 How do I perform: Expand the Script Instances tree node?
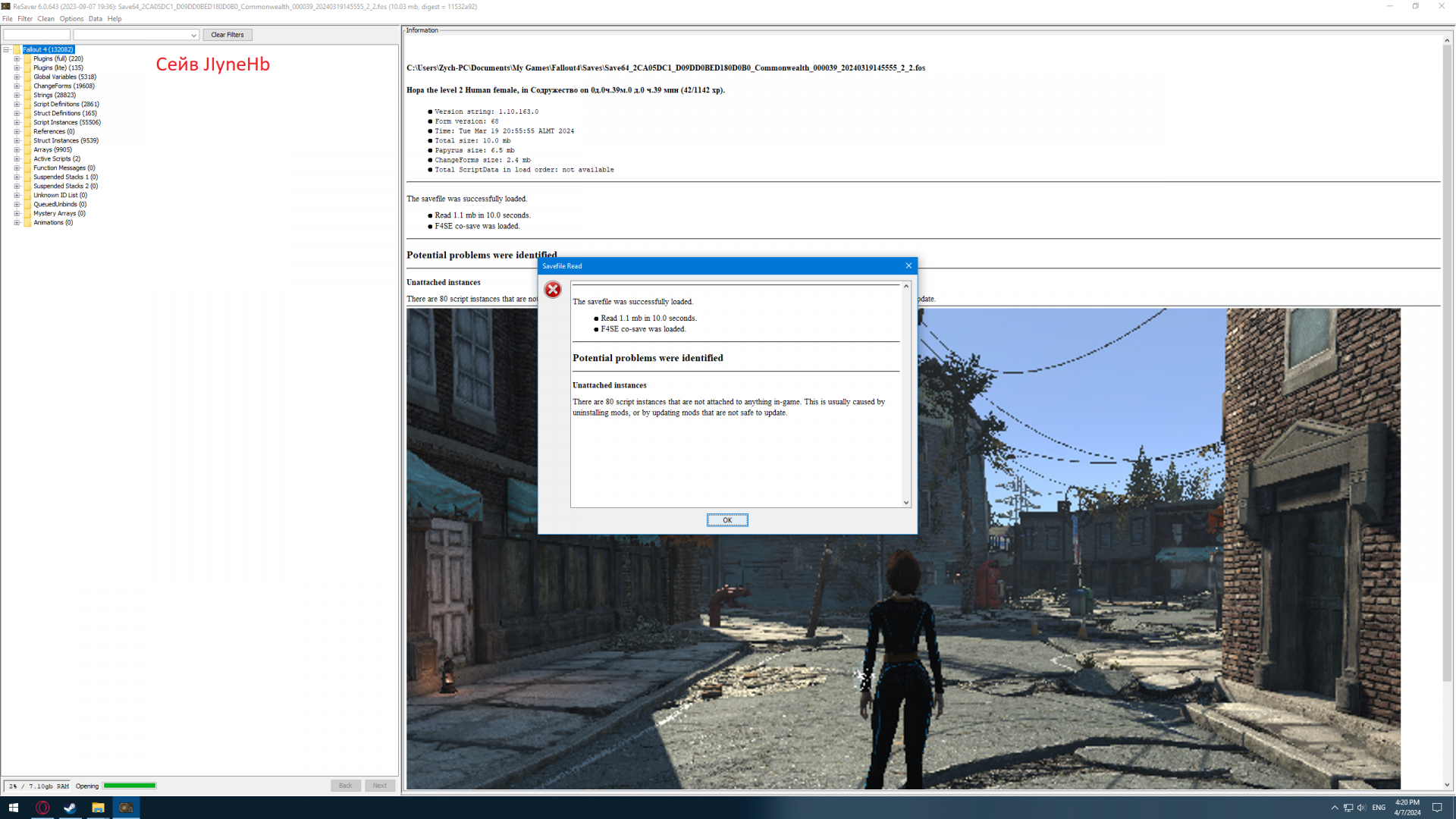click(x=17, y=123)
